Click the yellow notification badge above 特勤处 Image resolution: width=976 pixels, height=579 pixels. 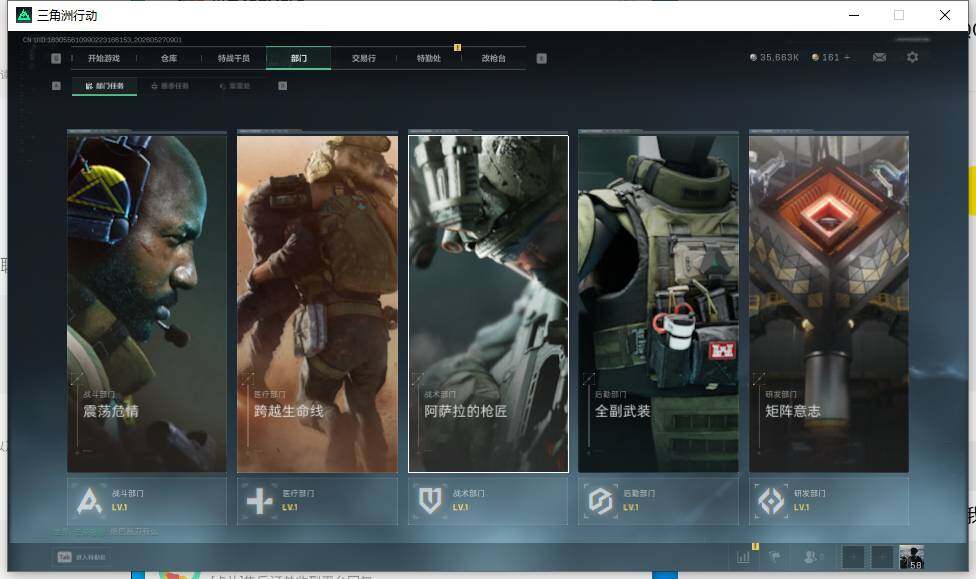pos(458,47)
